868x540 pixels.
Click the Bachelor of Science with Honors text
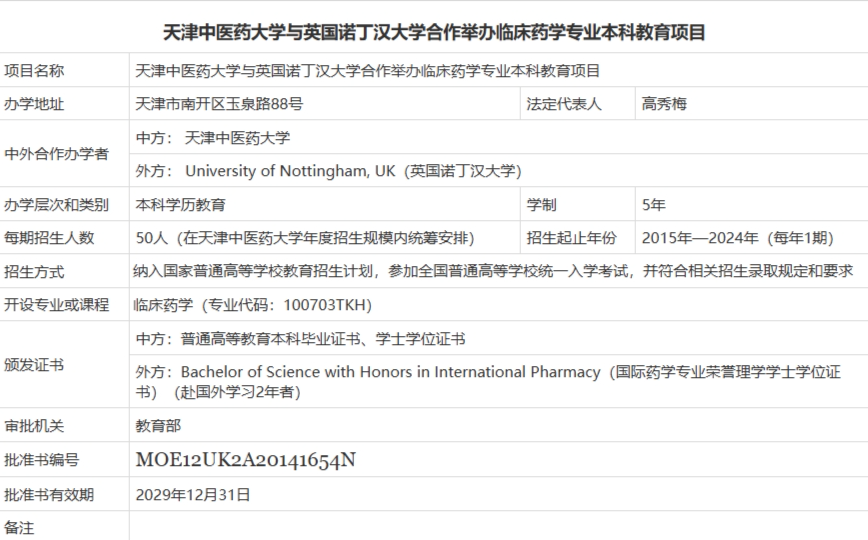point(488,381)
